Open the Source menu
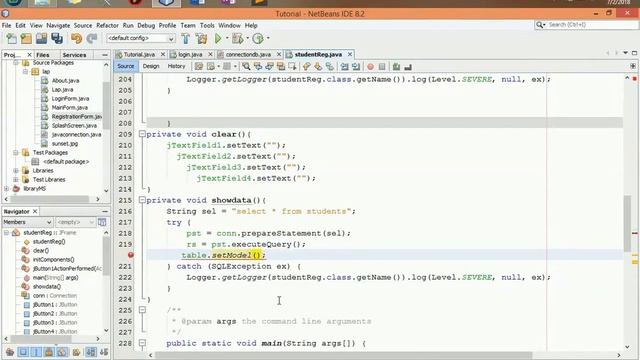 pos(83,25)
